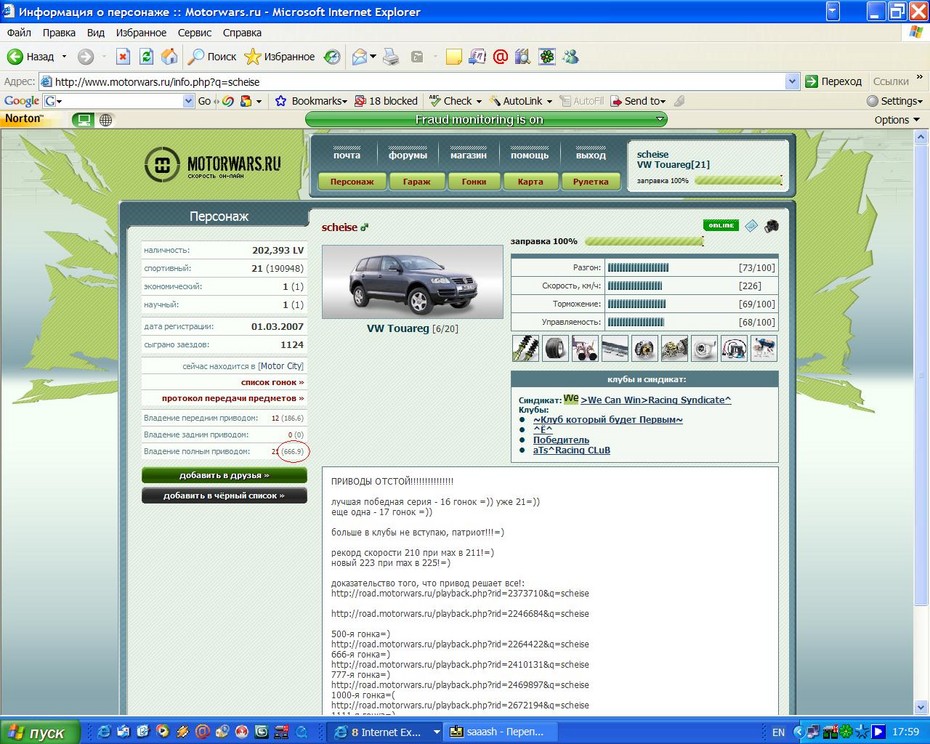Expand the address bar dropdown
930x744 pixels.
[792, 81]
